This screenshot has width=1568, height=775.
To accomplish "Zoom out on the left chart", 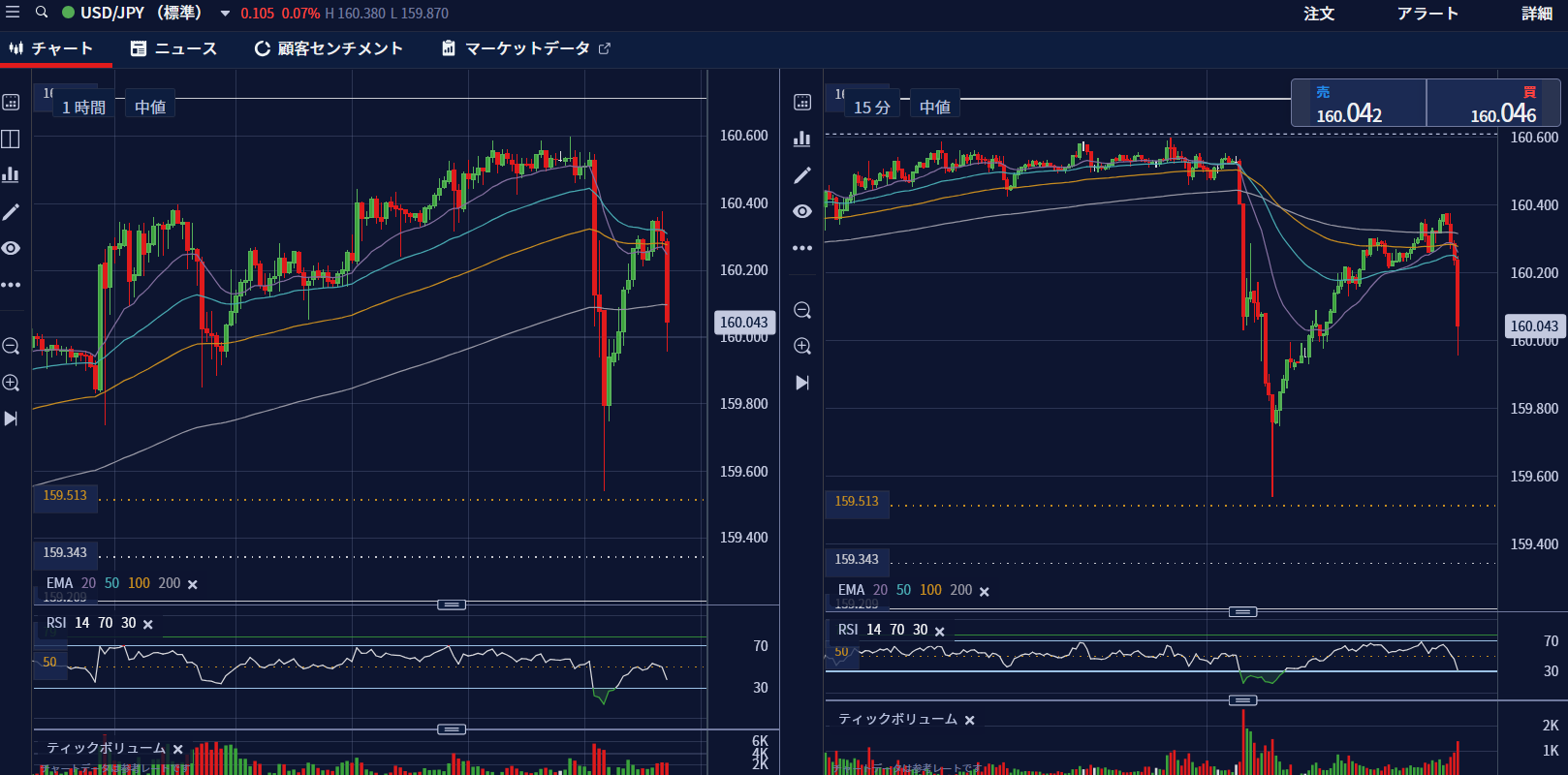I will pyautogui.click(x=11, y=346).
